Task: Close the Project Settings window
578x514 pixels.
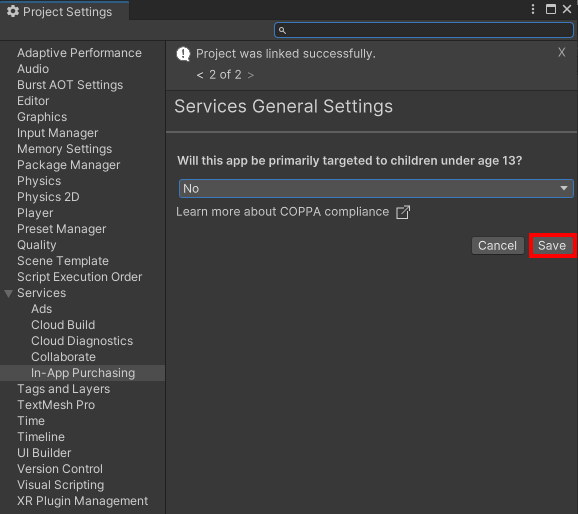Action: (567, 9)
